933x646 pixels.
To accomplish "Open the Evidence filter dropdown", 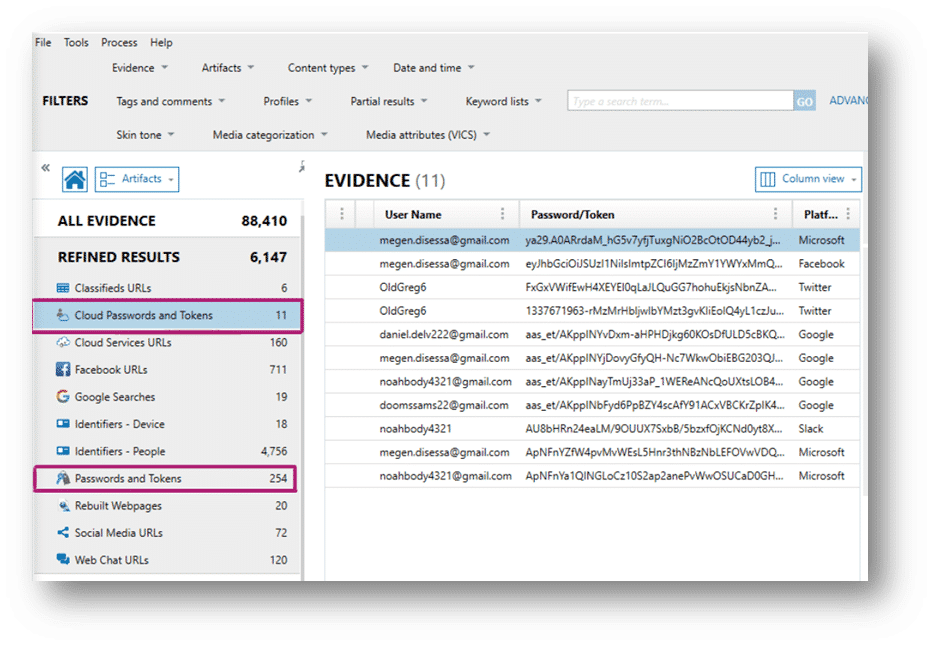I will click(139, 68).
